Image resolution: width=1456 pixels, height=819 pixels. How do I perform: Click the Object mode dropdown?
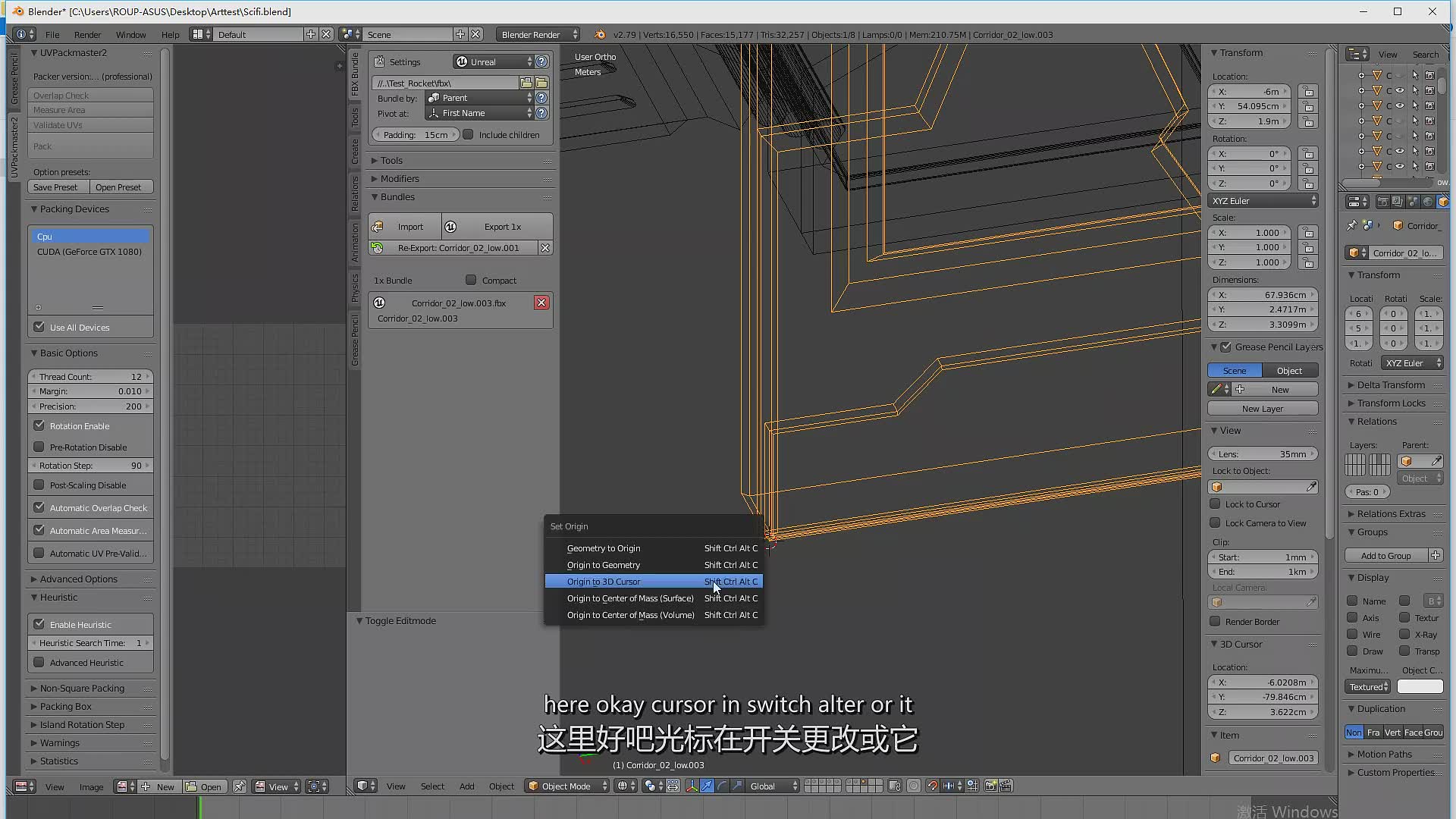(566, 786)
